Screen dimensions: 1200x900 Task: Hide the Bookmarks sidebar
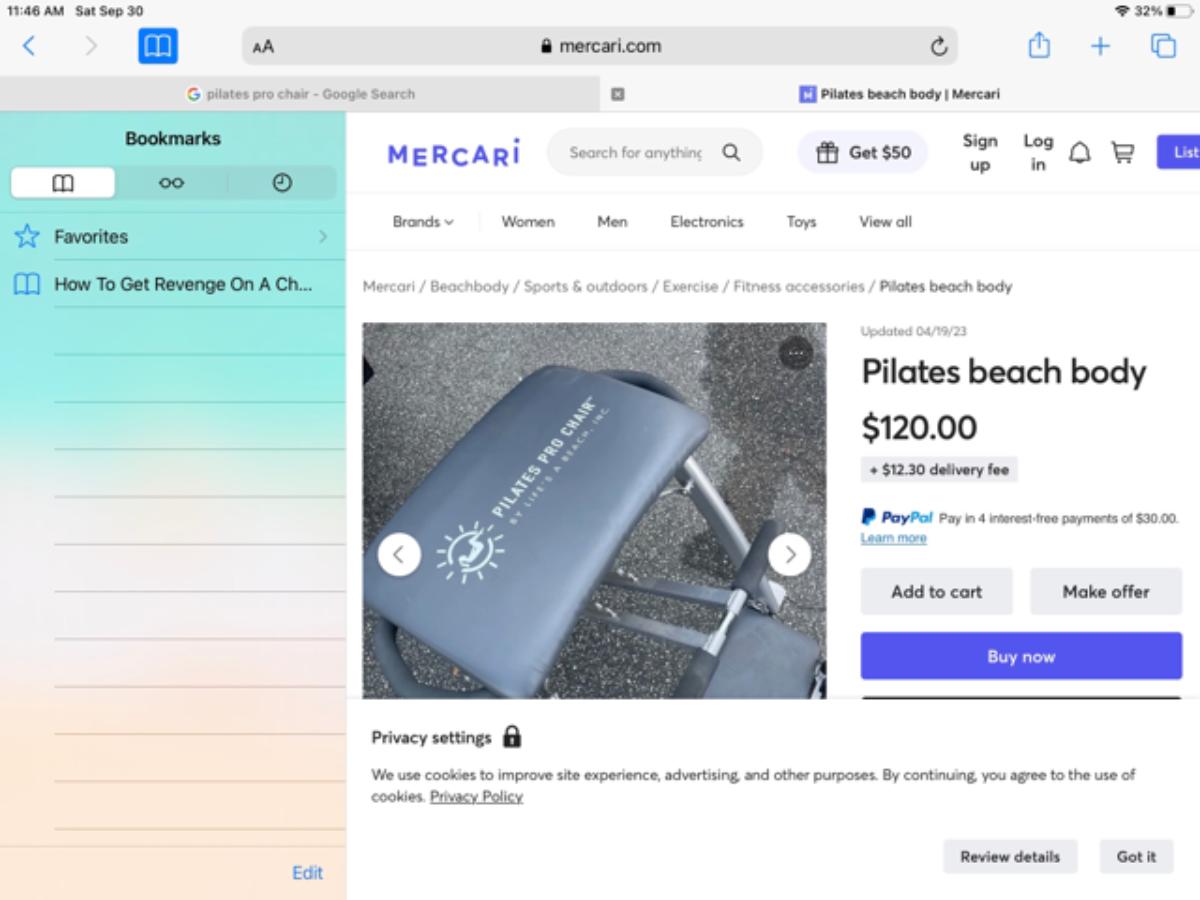tap(158, 46)
